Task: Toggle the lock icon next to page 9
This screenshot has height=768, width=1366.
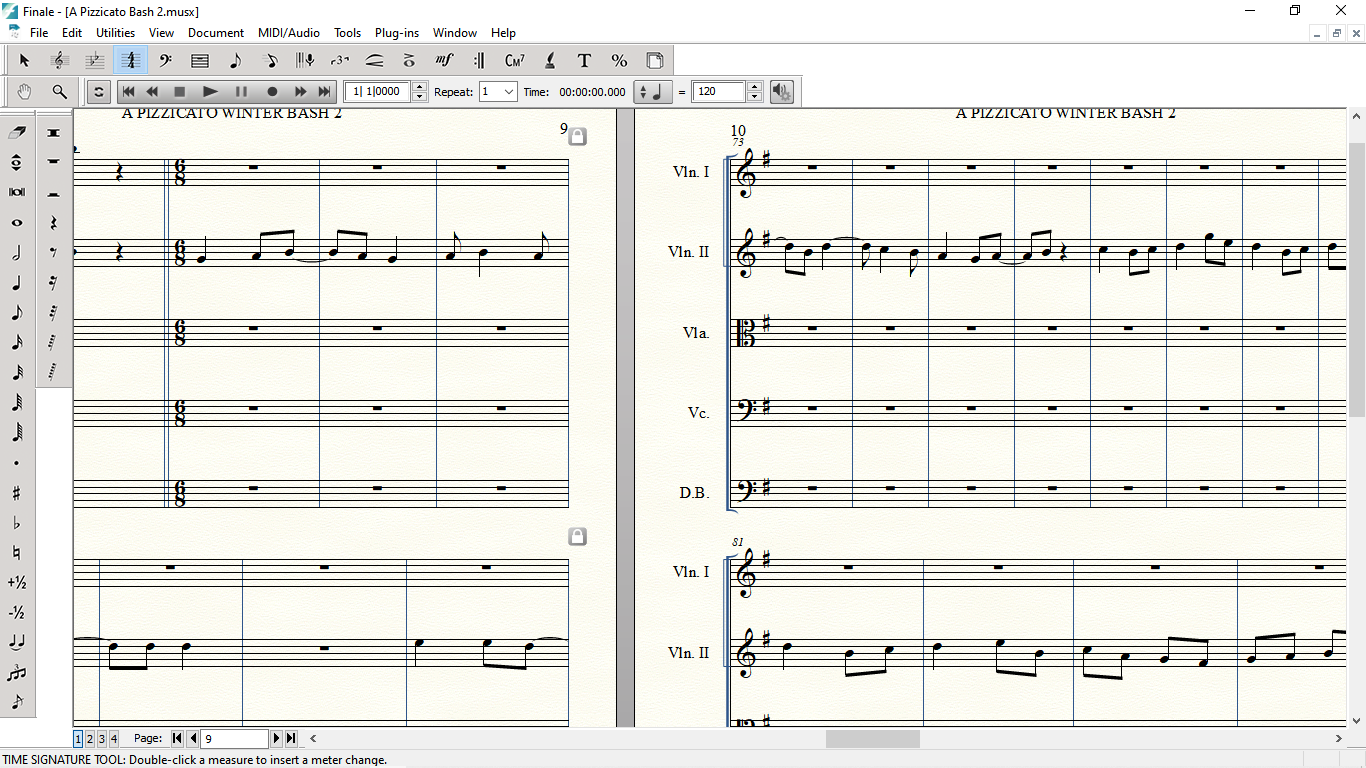Action: (577, 137)
